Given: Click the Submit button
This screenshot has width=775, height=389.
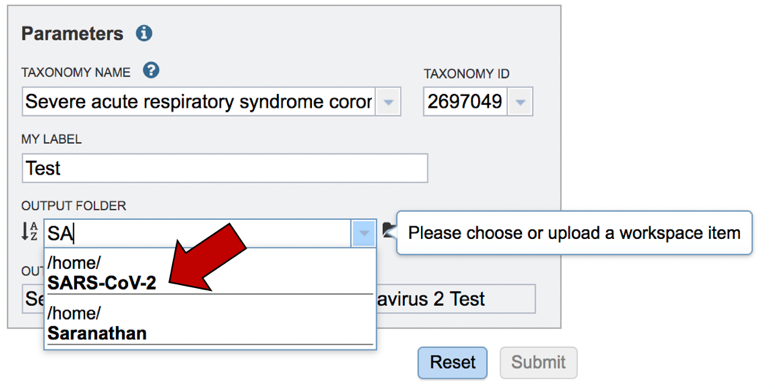Looking at the screenshot, I should click(x=538, y=362).
